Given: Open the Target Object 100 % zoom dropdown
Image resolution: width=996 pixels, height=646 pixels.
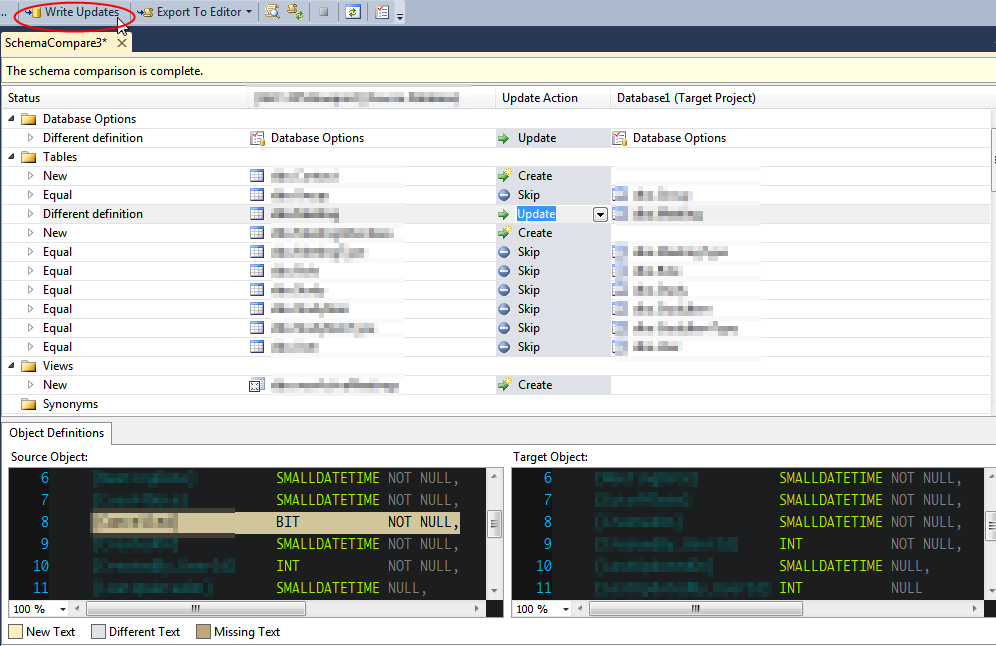Looking at the screenshot, I should [565, 609].
